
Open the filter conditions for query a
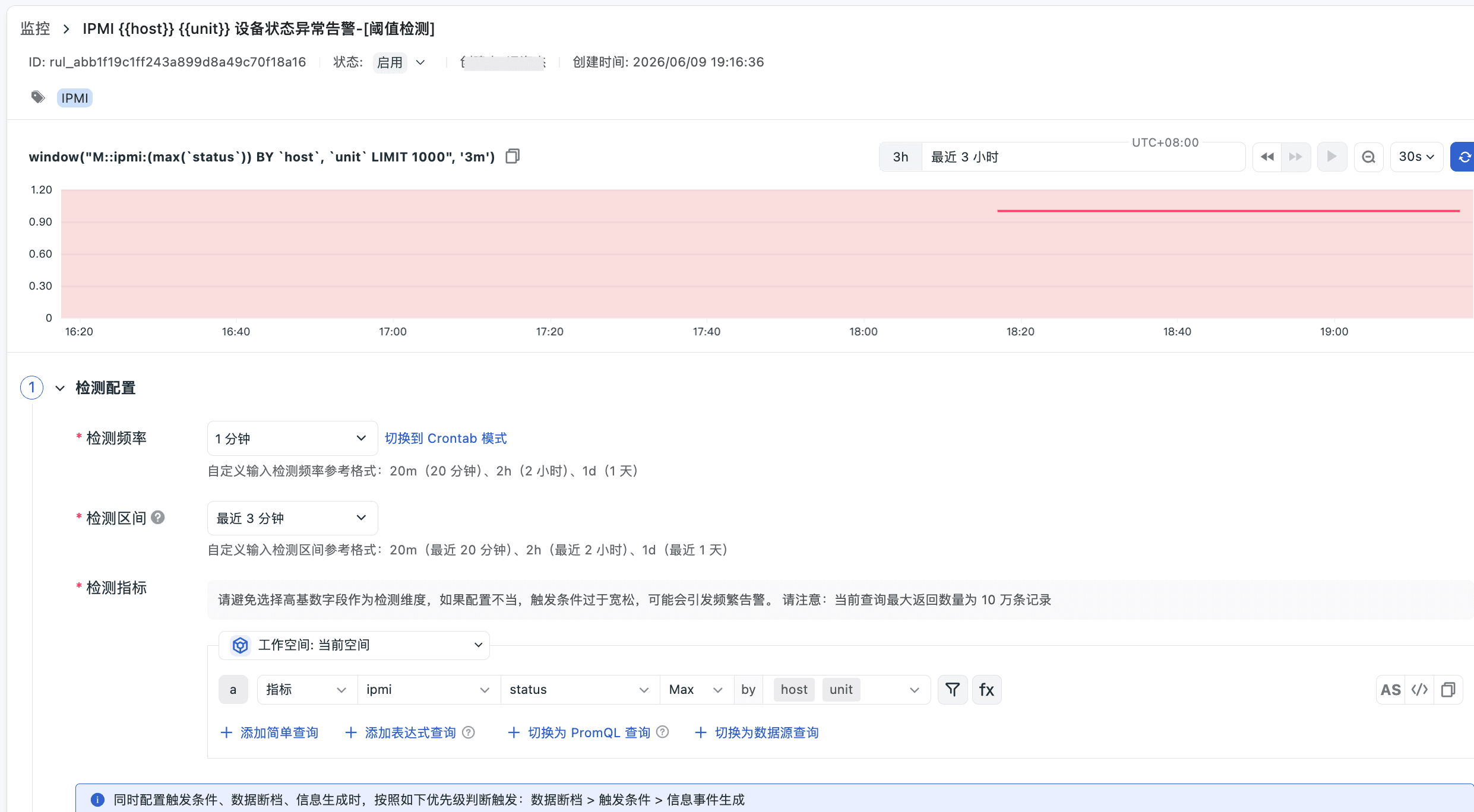point(953,689)
